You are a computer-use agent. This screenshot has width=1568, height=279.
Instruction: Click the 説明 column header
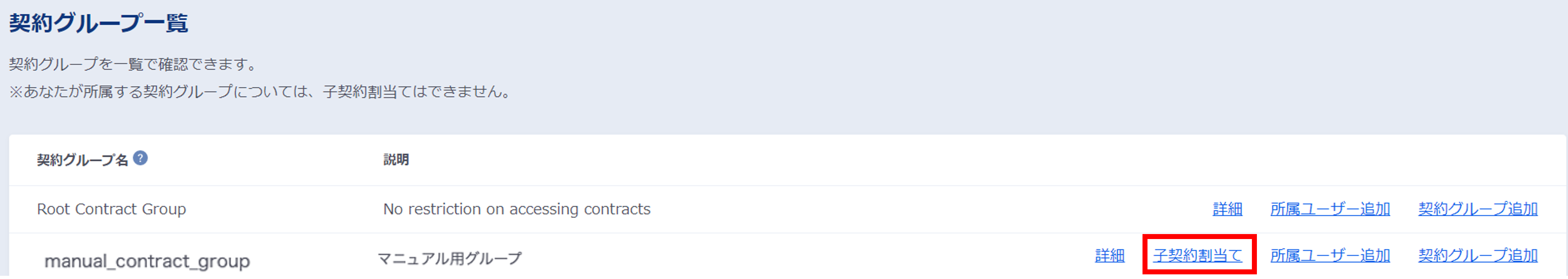point(396,159)
